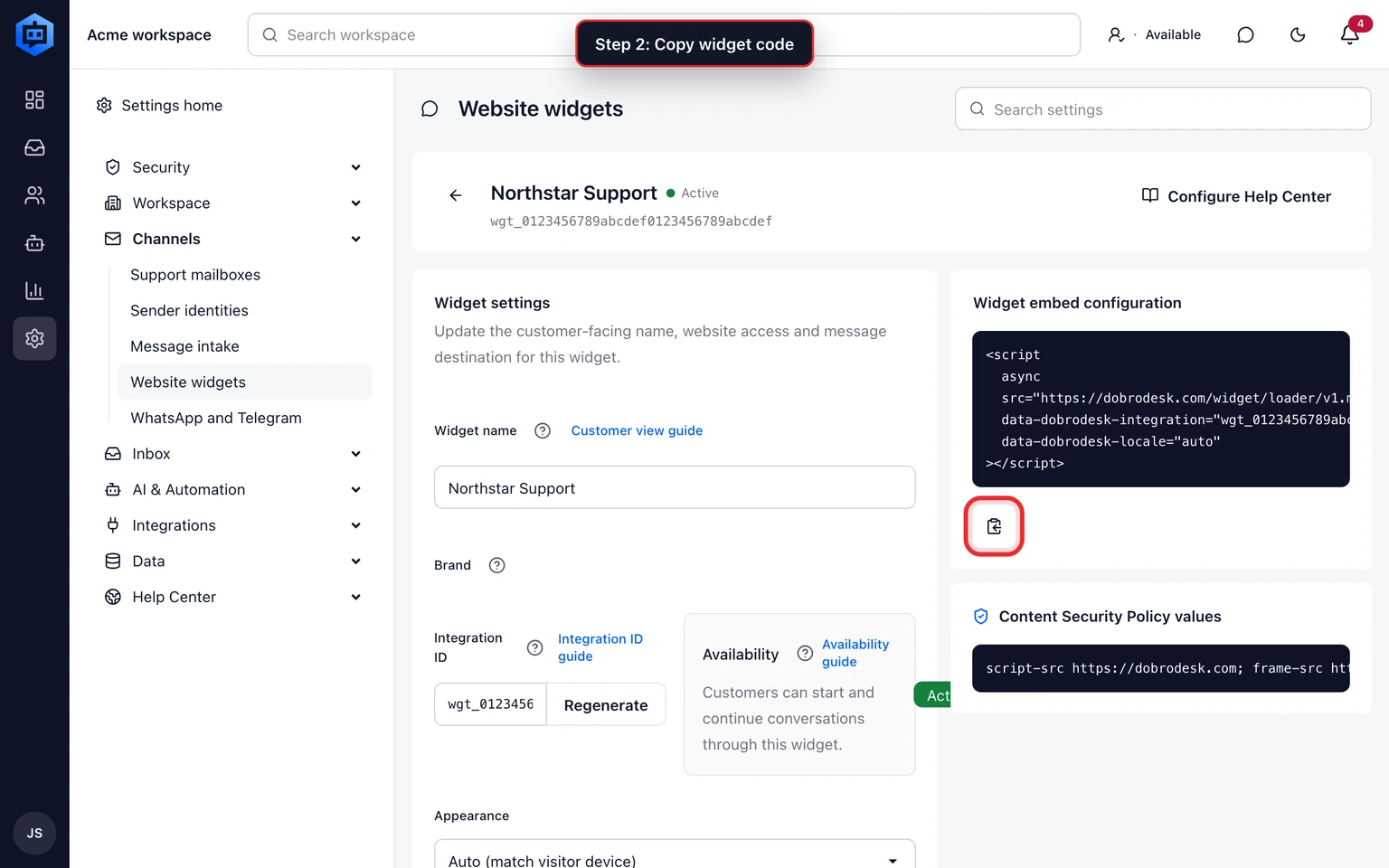Open the Availability guide link

[x=855, y=653]
